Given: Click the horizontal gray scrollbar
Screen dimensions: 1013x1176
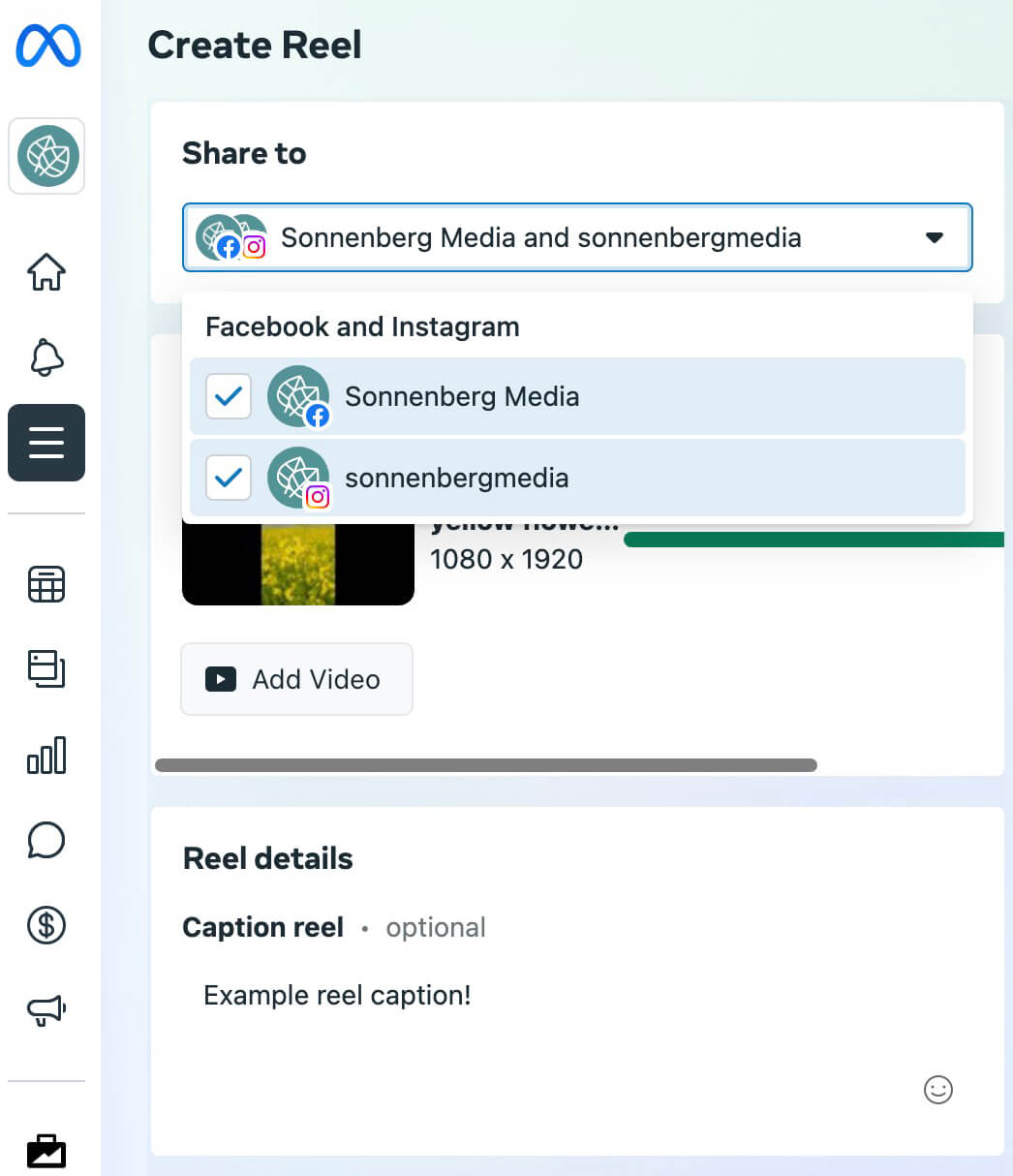Looking at the screenshot, I should (x=486, y=765).
